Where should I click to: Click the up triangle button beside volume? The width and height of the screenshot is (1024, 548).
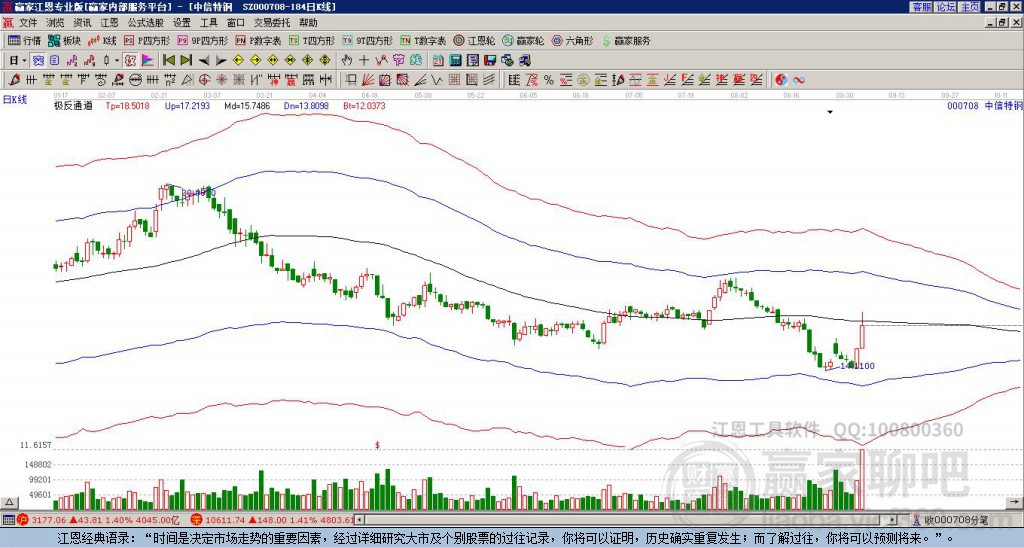pyautogui.click(x=9, y=502)
